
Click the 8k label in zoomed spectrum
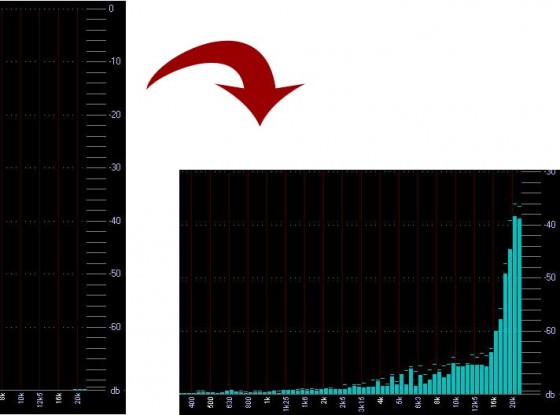click(x=437, y=401)
